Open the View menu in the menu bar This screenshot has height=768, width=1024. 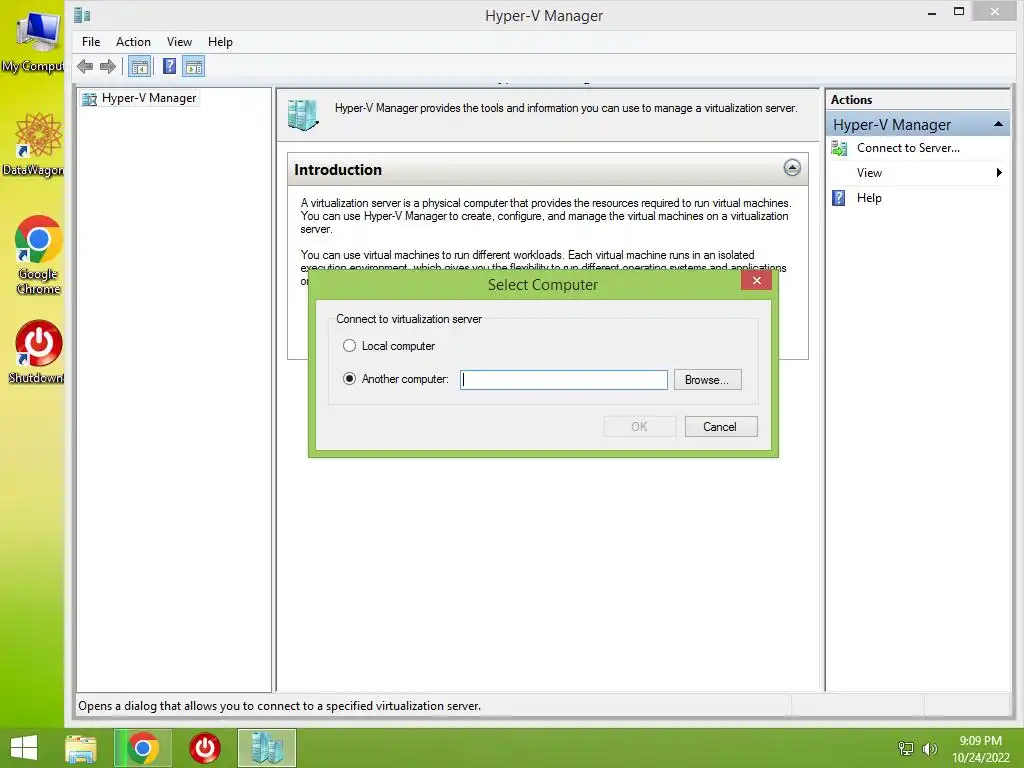pos(179,42)
